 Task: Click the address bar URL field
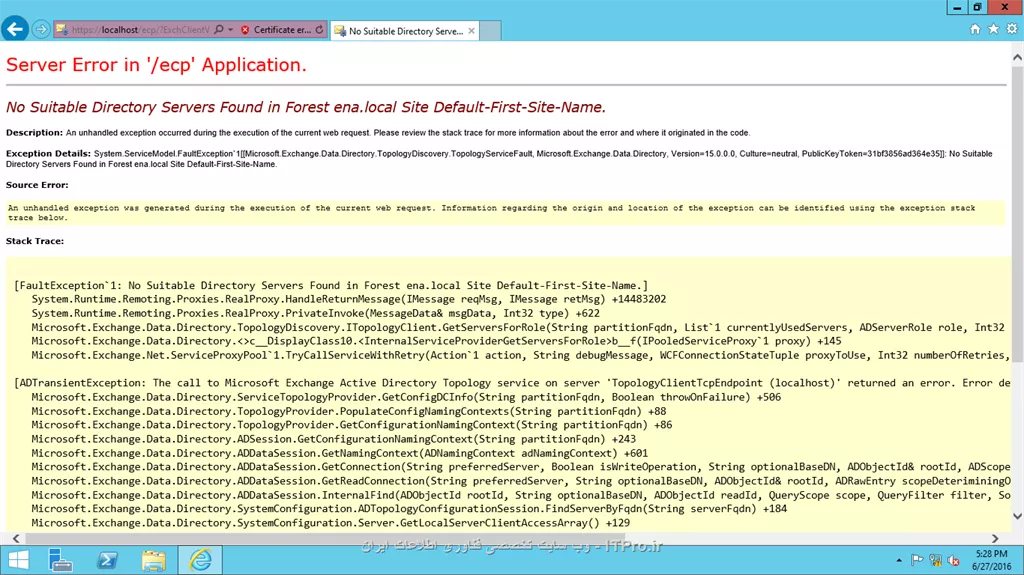(140, 29)
